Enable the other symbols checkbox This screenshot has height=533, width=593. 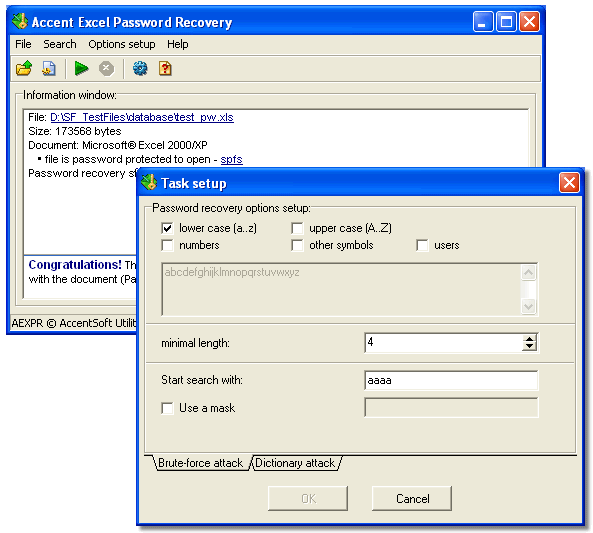pos(297,245)
